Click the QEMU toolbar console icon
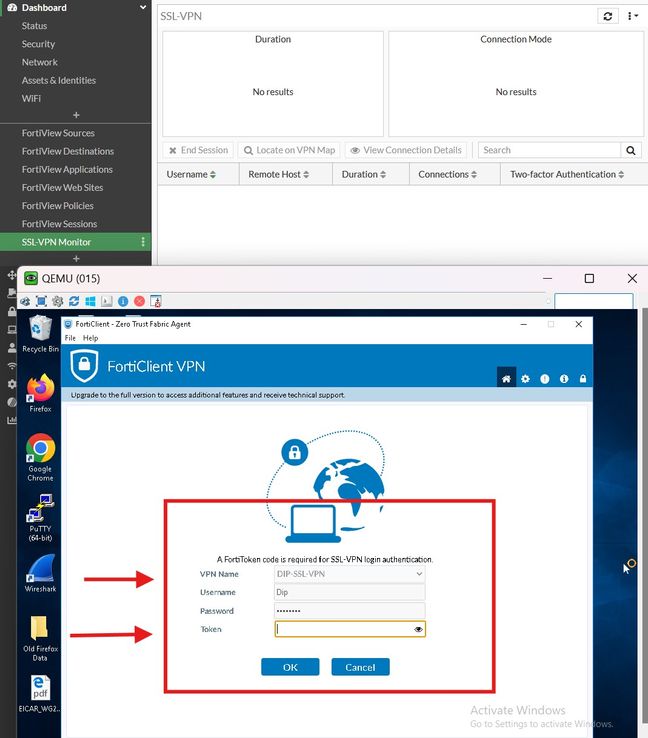Image resolution: width=648 pixels, height=738 pixels. click(x=107, y=301)
